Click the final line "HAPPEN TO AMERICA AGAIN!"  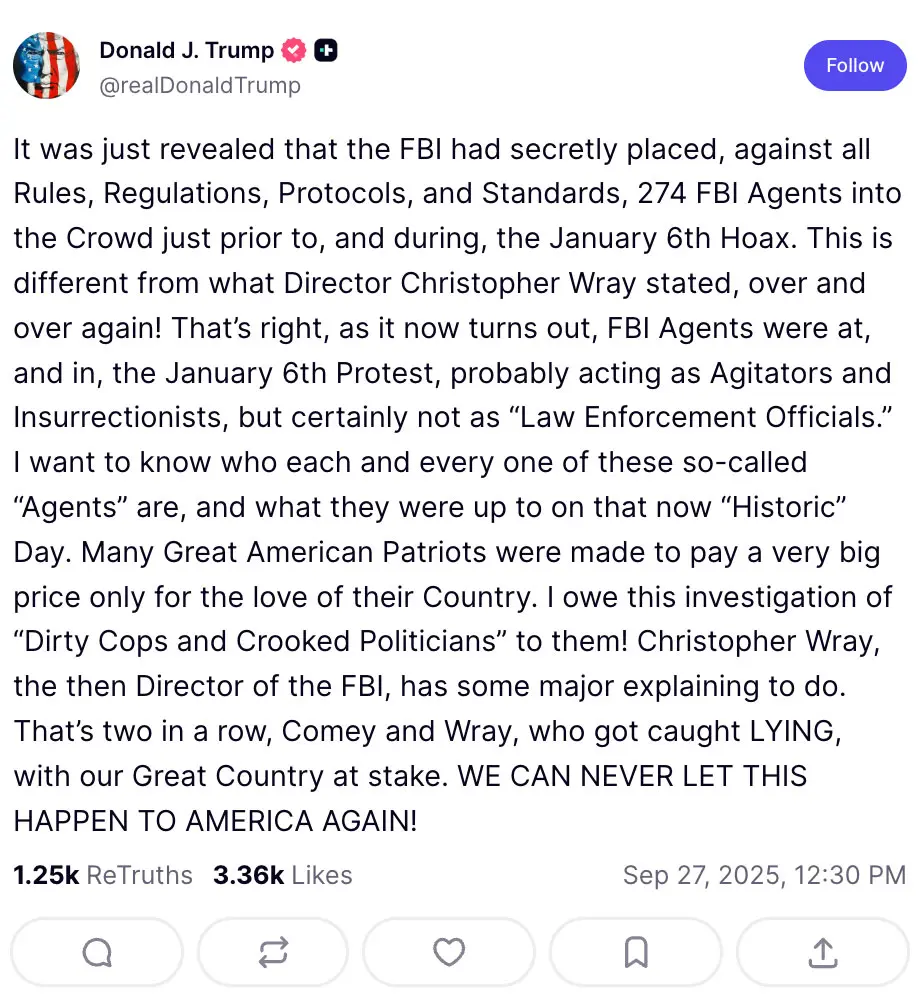(x=215, y=820)
